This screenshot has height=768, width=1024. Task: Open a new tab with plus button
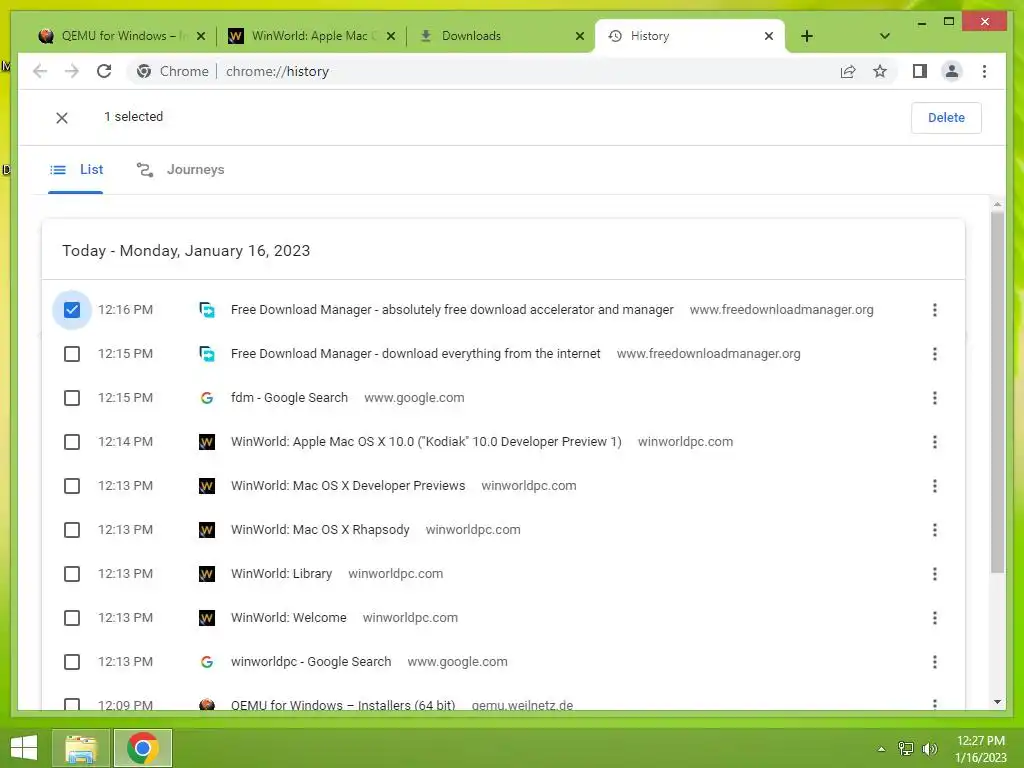click(807, 36)
